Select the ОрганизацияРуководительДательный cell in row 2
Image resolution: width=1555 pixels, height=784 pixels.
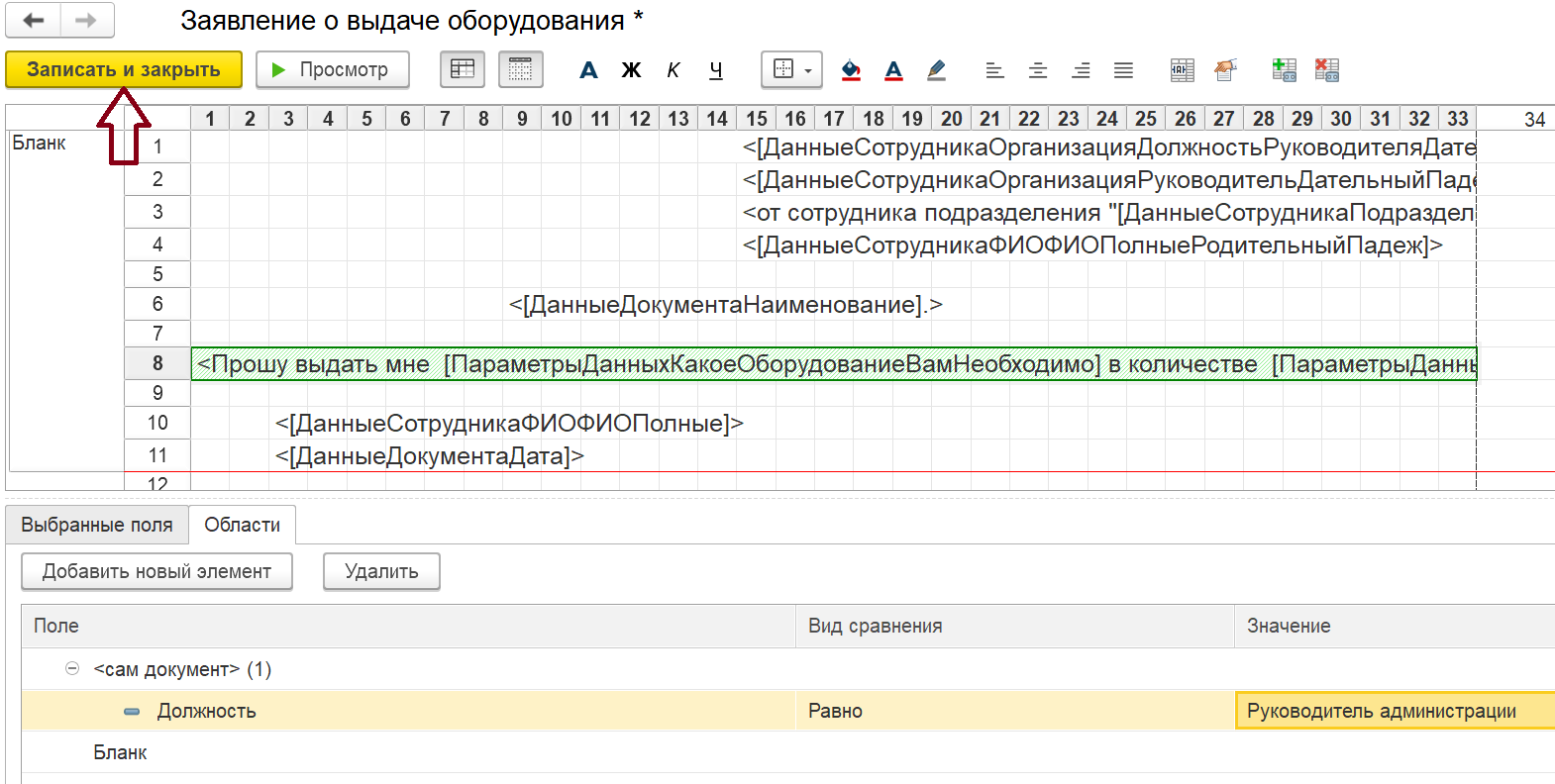(1108, 180)
